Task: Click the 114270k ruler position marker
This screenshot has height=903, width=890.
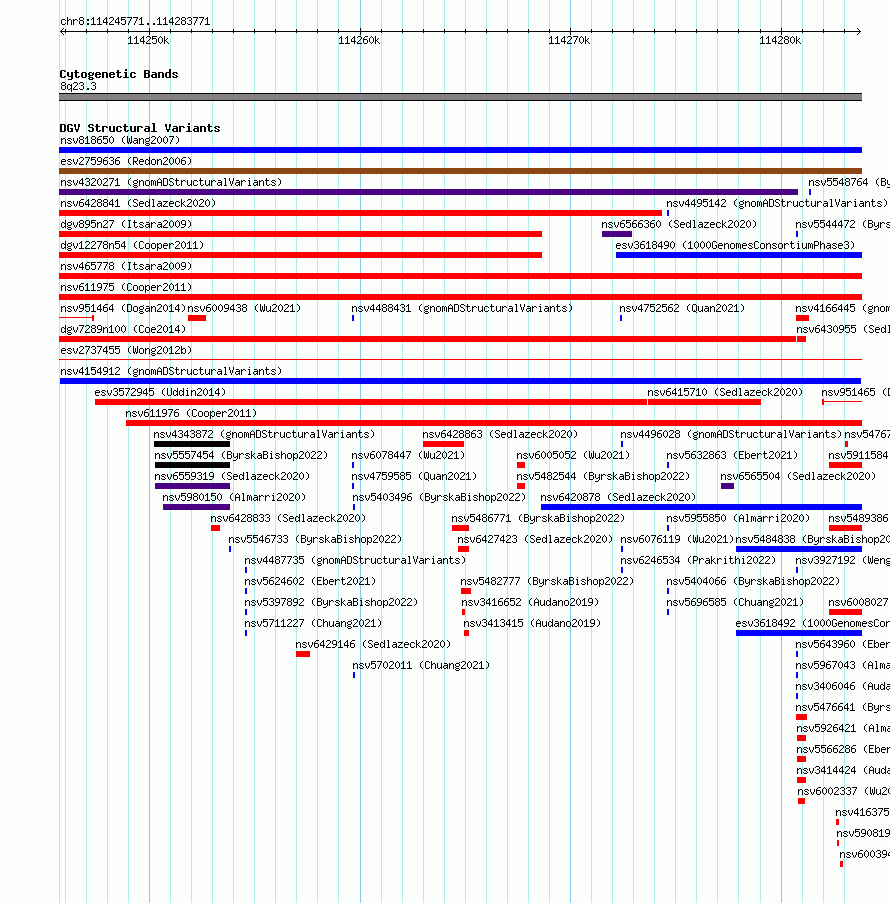Action: (569, 40)
